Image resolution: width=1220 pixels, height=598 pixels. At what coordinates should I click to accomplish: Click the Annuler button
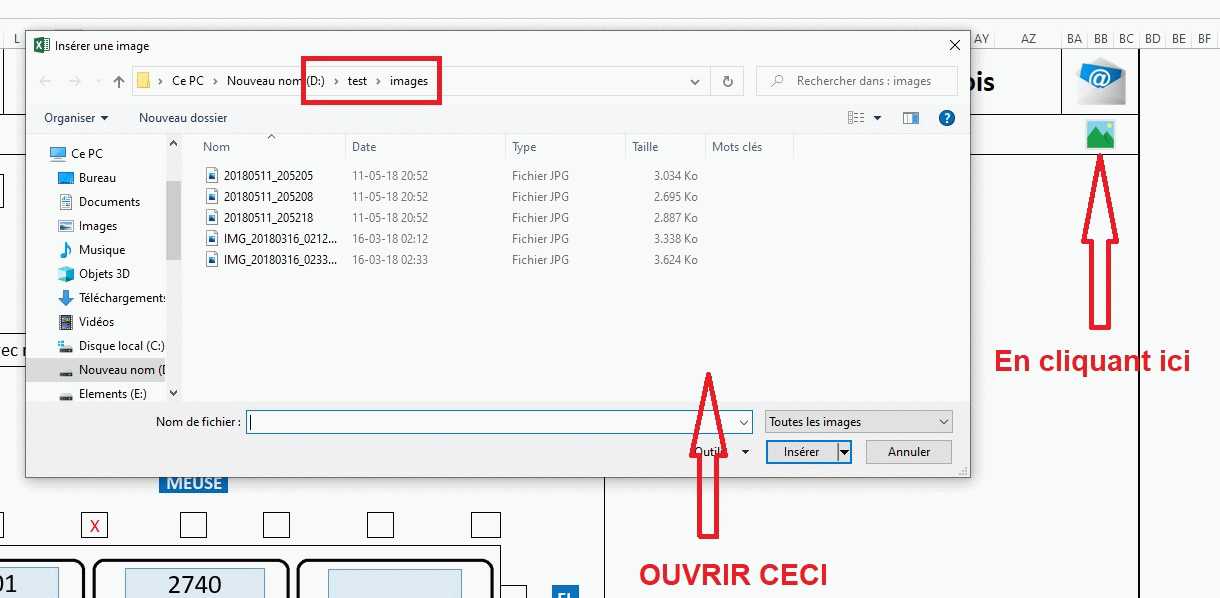coord(909,452)
